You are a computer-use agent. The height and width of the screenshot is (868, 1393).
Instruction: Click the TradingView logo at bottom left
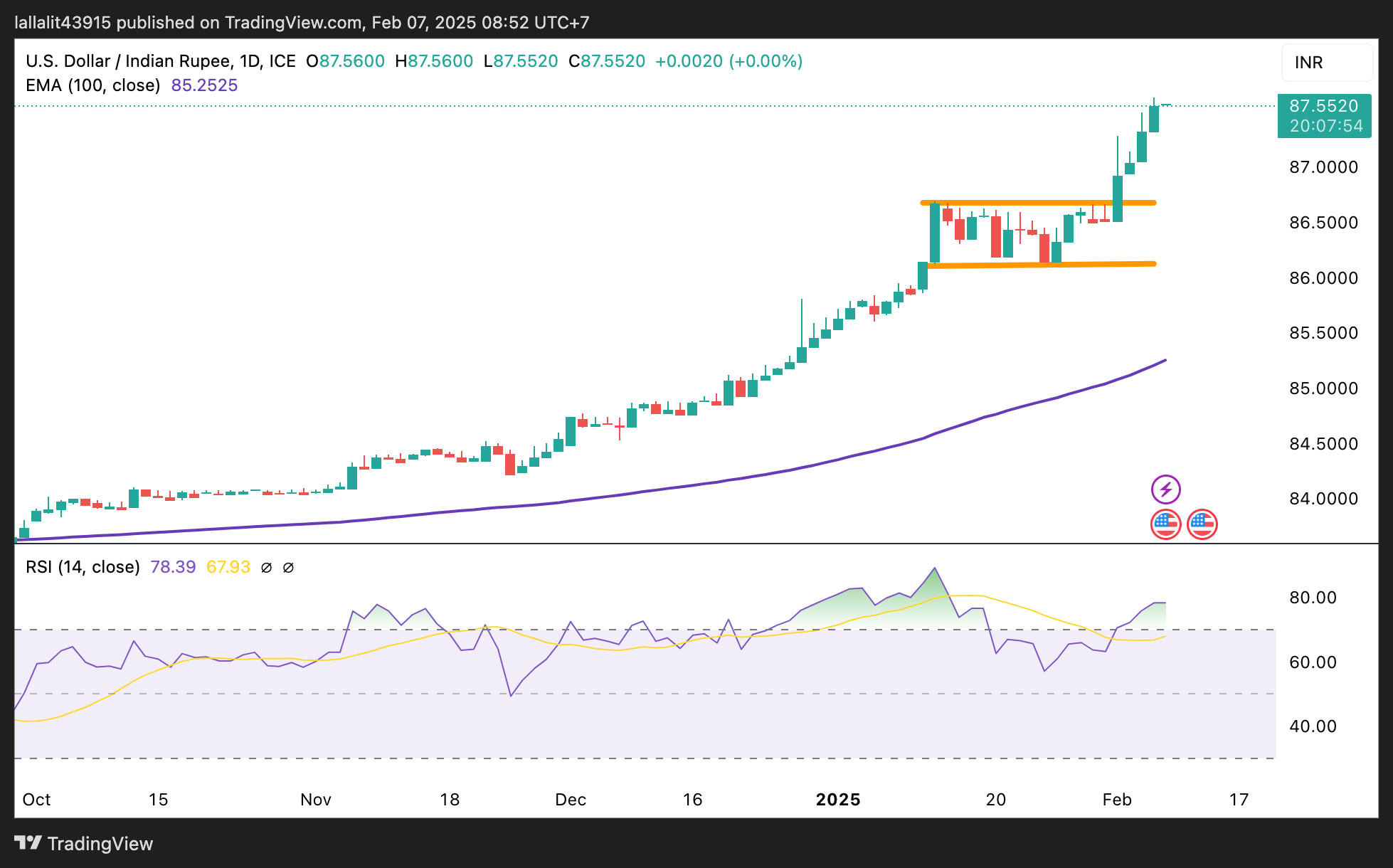click(x=84, y=843)
